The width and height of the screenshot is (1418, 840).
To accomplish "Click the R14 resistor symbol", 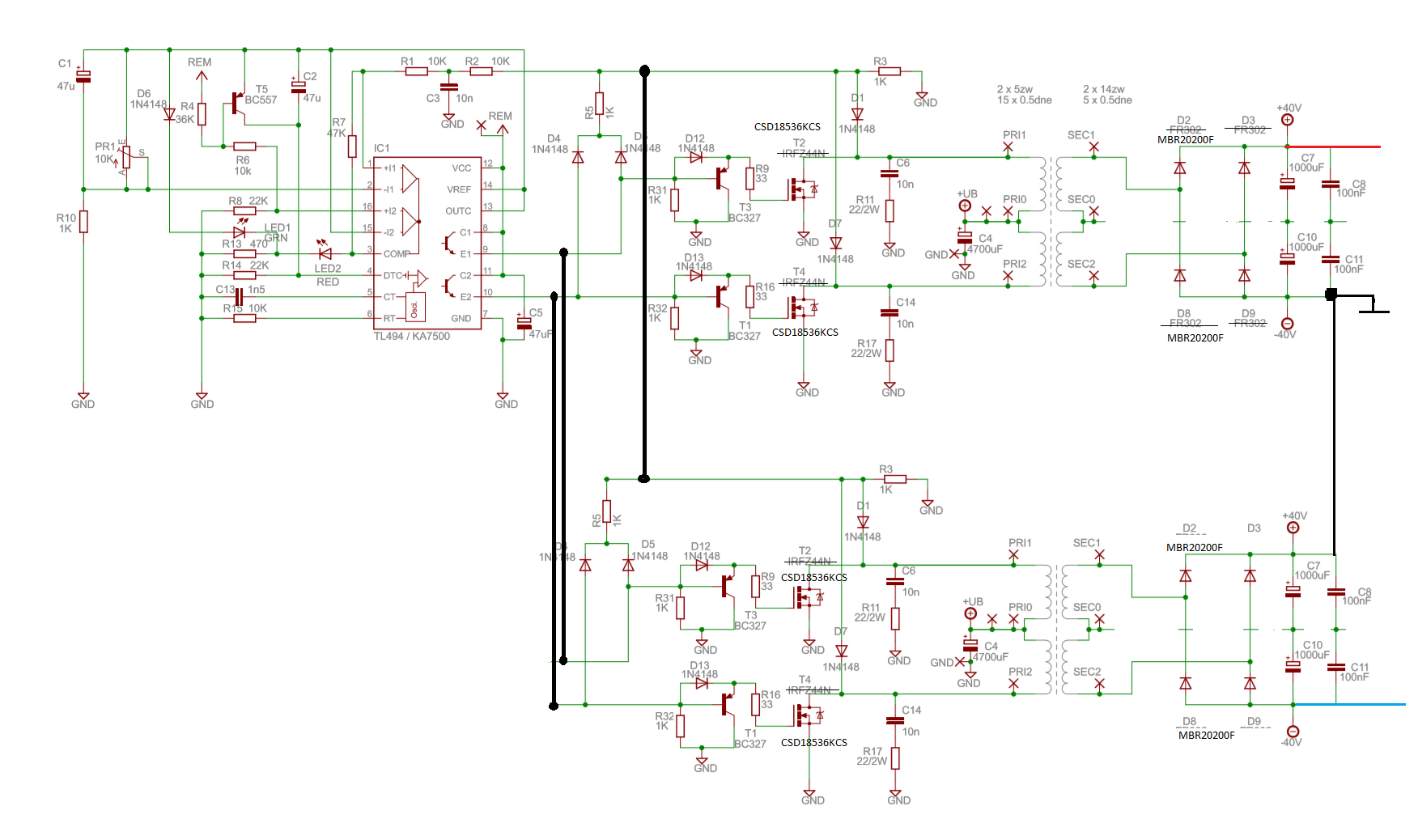I will coord(244,275).
